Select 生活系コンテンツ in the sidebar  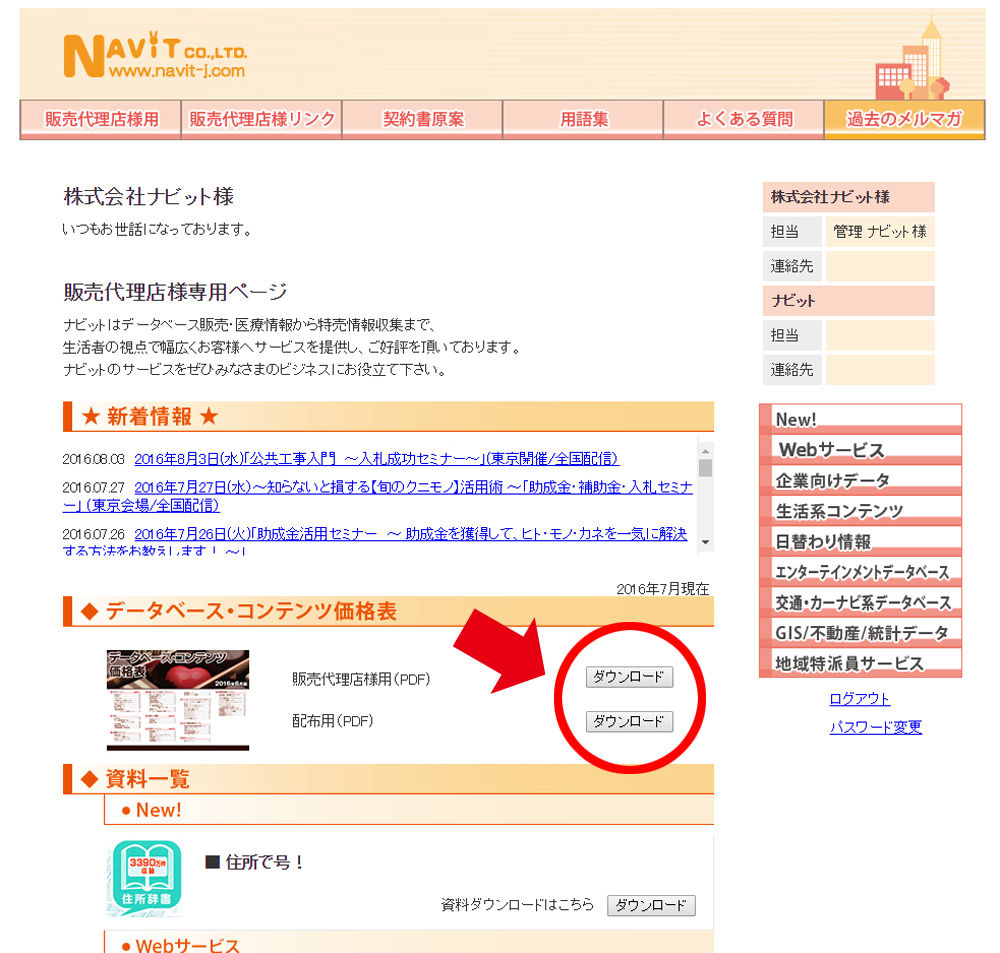tap(861, 511)
